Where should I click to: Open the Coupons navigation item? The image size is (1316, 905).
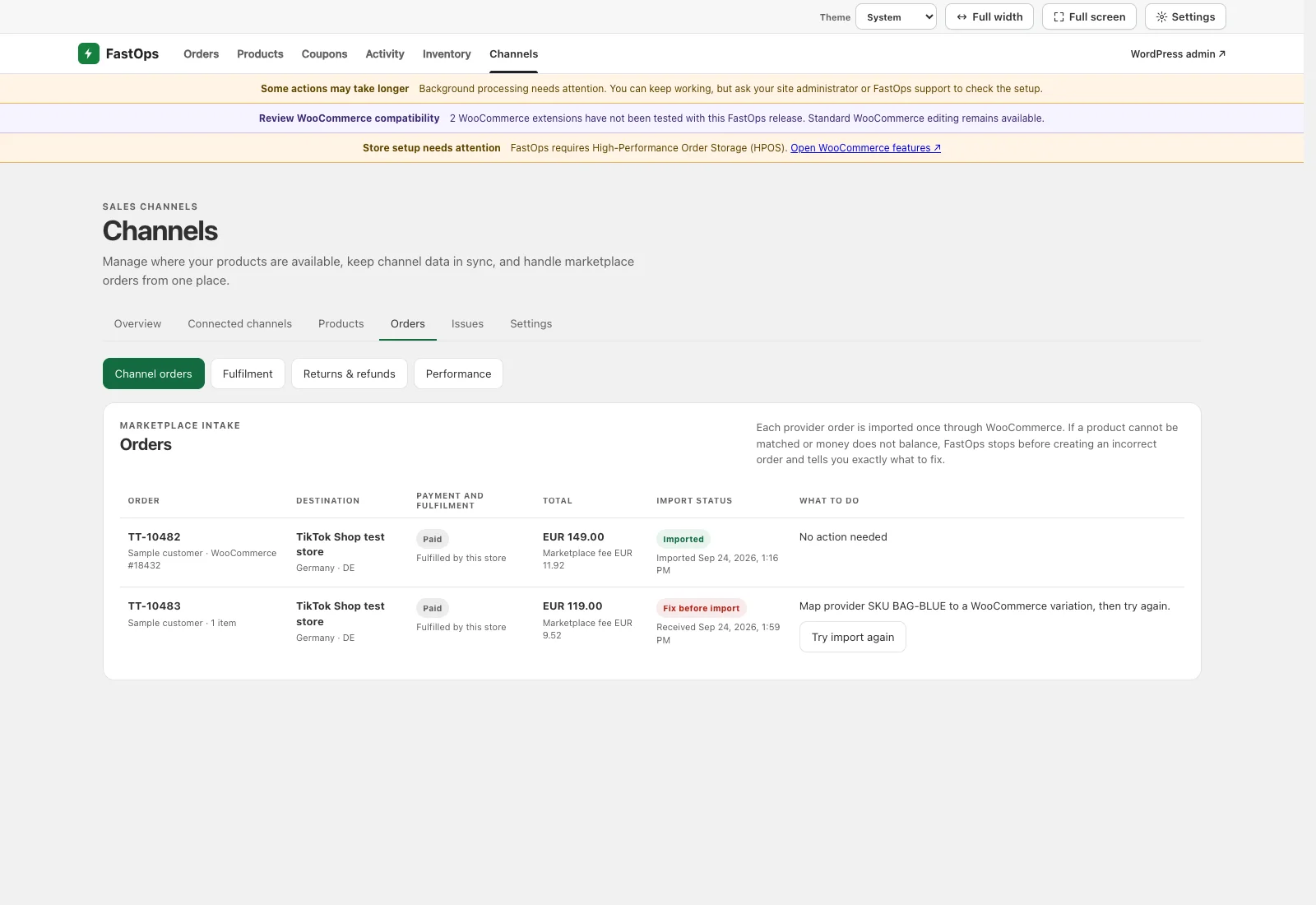tap(324, 53)
